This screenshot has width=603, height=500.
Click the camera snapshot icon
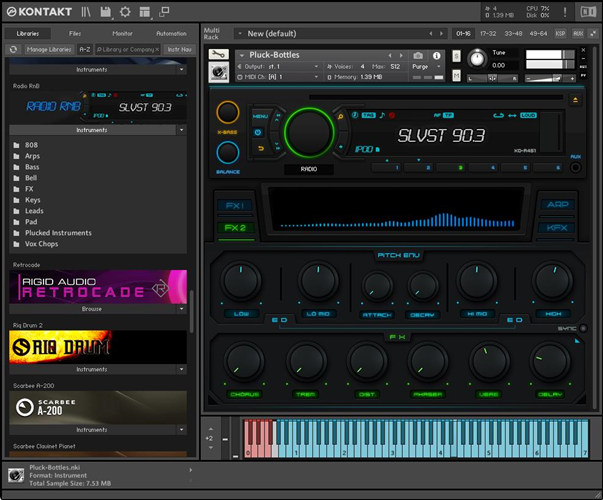pos(418,55)
